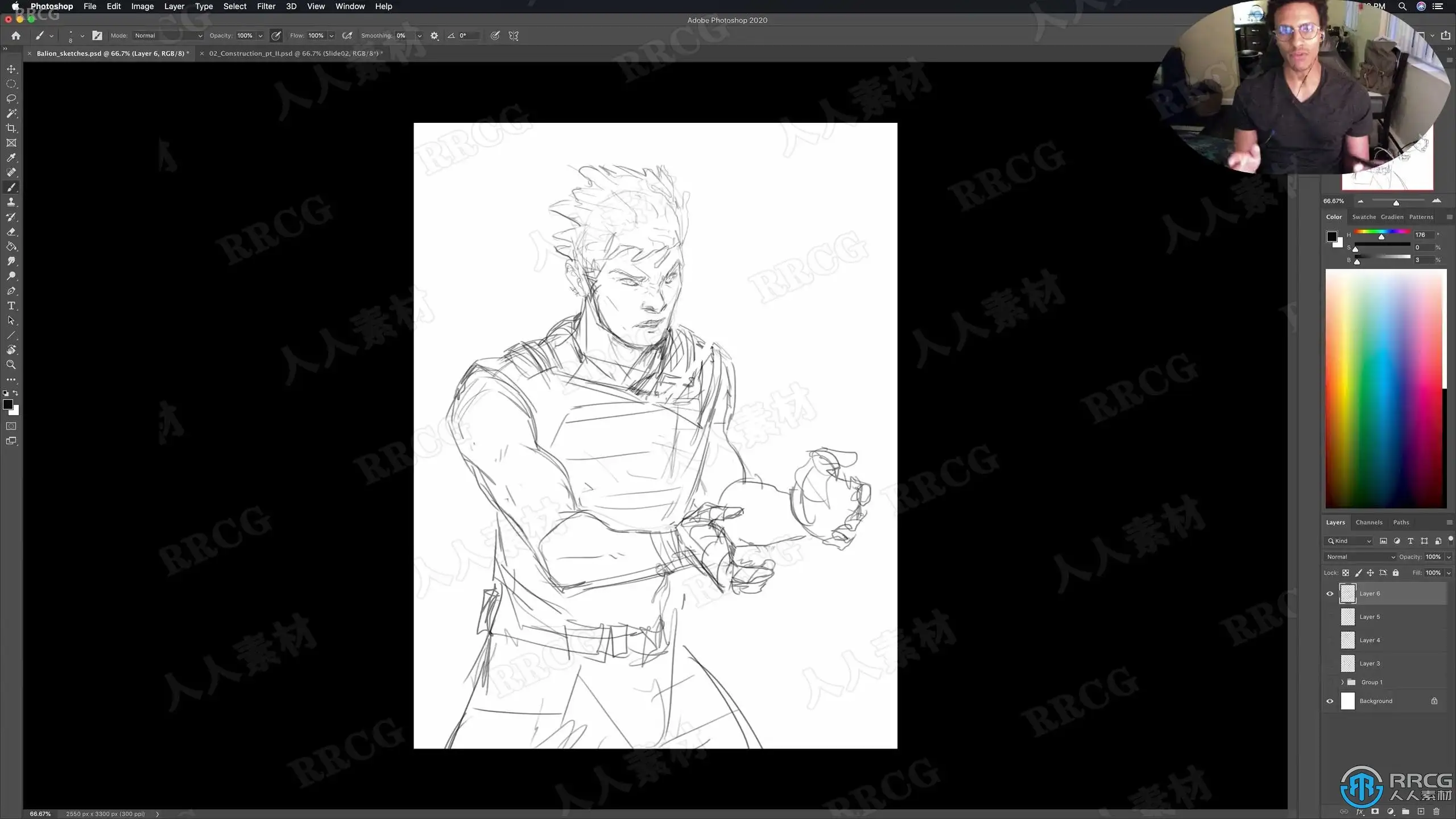Open the layer Kind filter dropdown
Screen dimensions: 1456x819
coord(1349,541)
